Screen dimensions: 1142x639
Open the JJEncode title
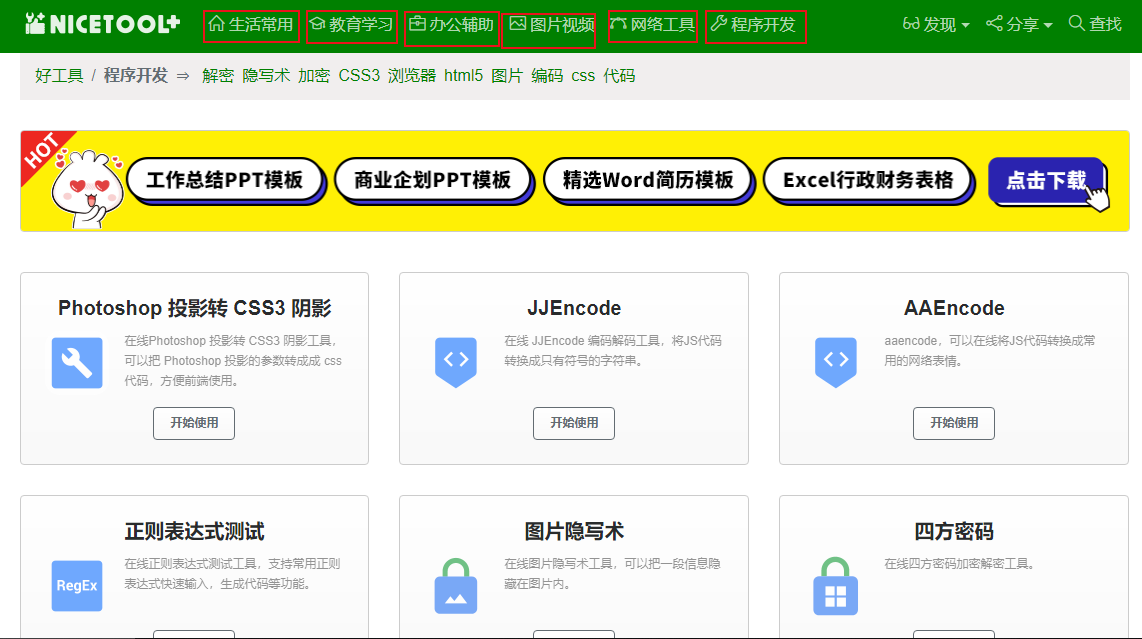[574, 308]
